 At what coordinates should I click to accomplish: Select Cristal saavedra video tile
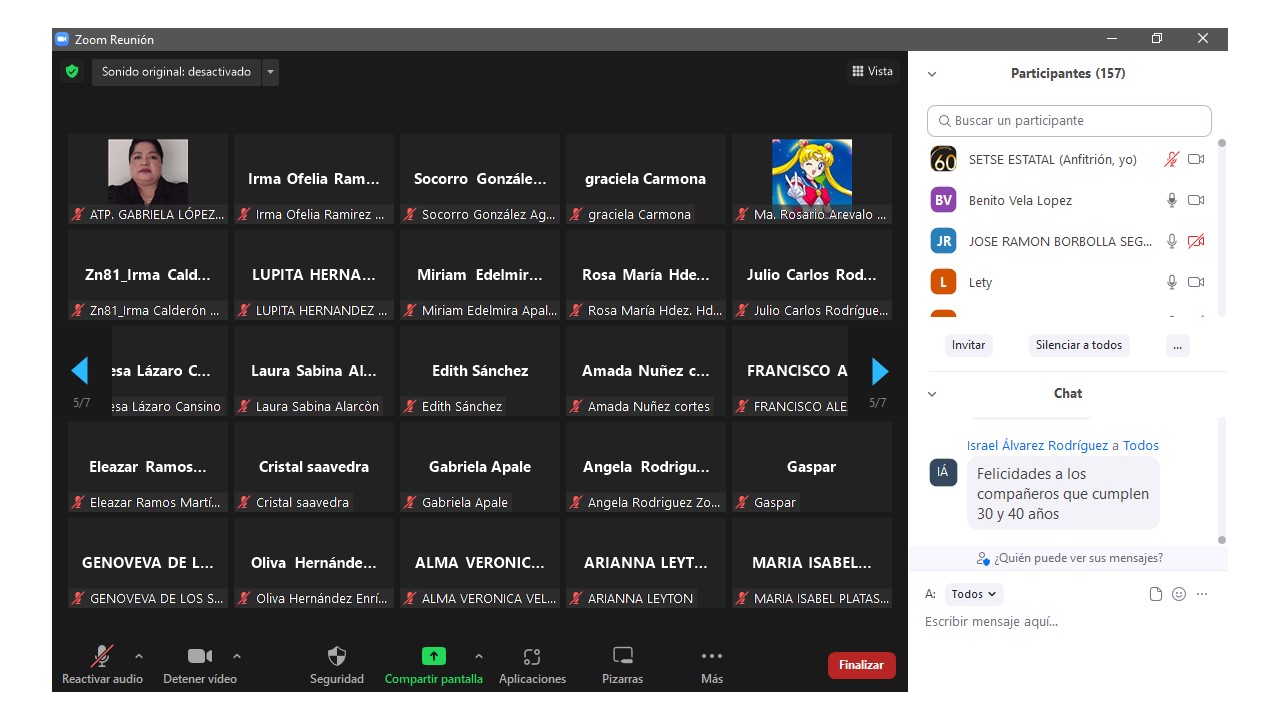click(x=314, y=468)
